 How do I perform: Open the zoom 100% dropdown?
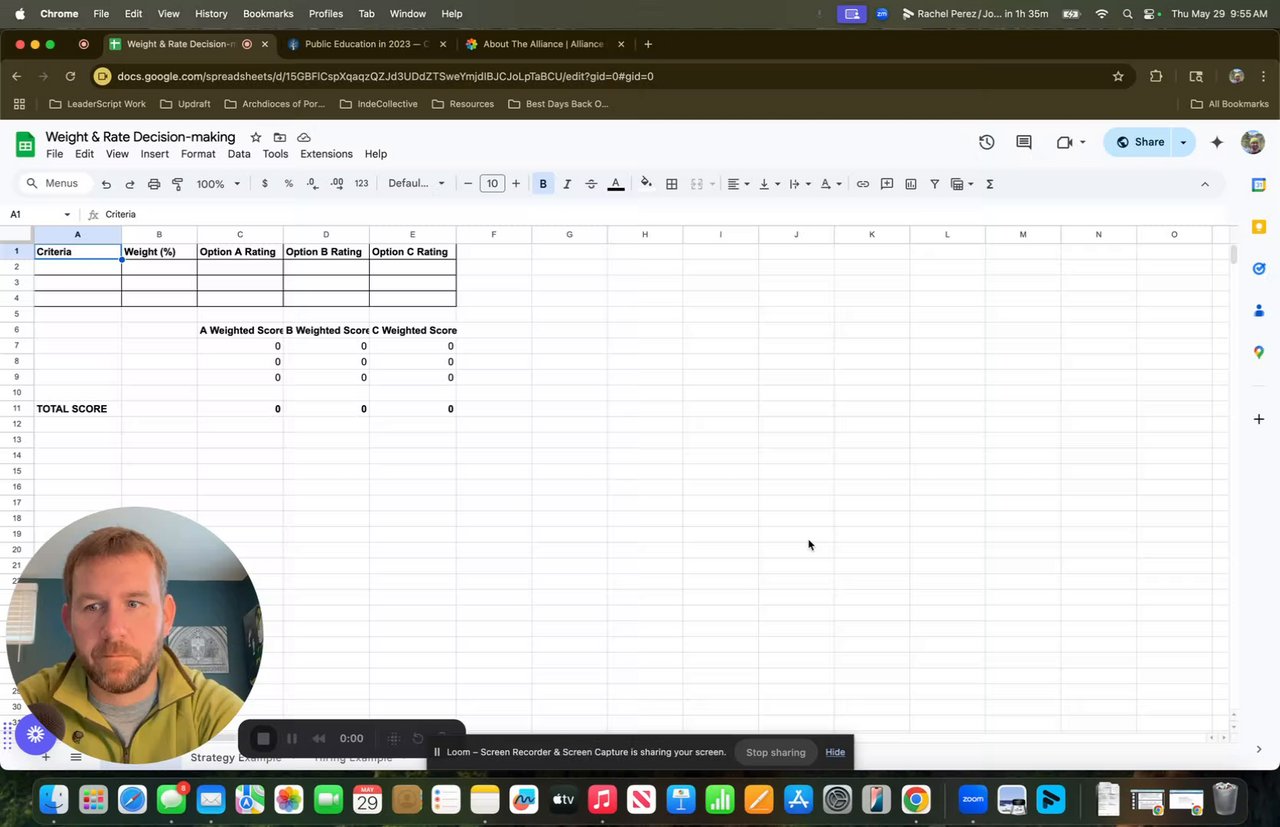218,184
